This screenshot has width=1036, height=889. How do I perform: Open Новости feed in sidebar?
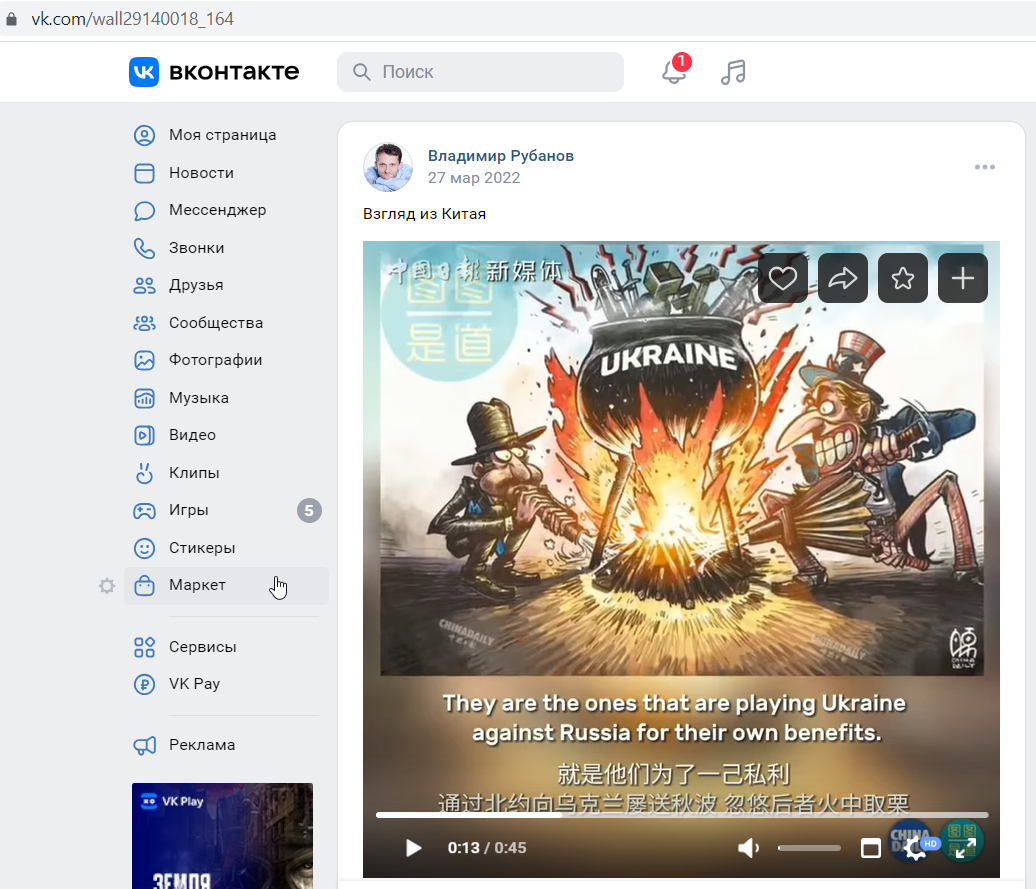(x=226, y=173)
